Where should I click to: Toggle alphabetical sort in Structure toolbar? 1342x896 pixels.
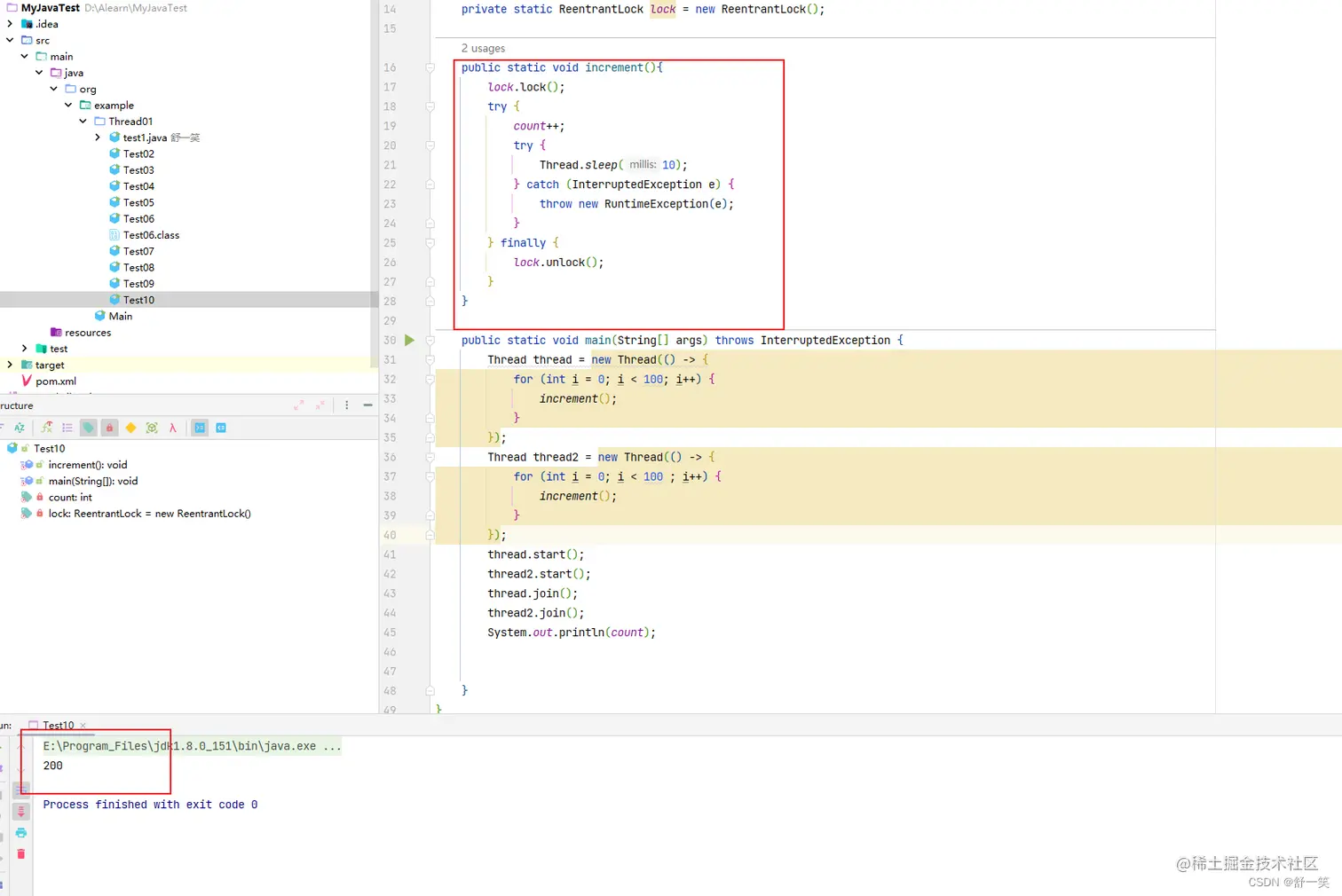pos(19,428)
